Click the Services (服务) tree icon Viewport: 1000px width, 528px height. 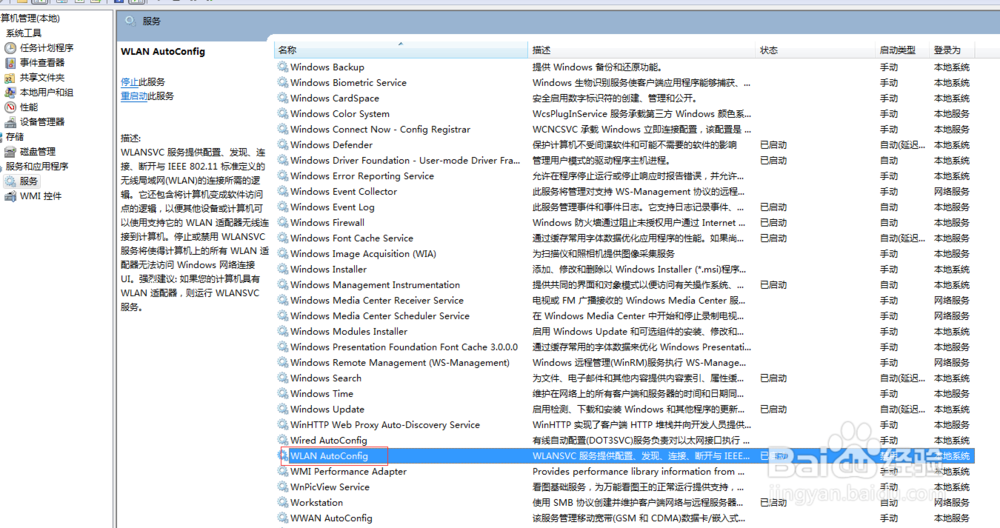coord(10,181)
